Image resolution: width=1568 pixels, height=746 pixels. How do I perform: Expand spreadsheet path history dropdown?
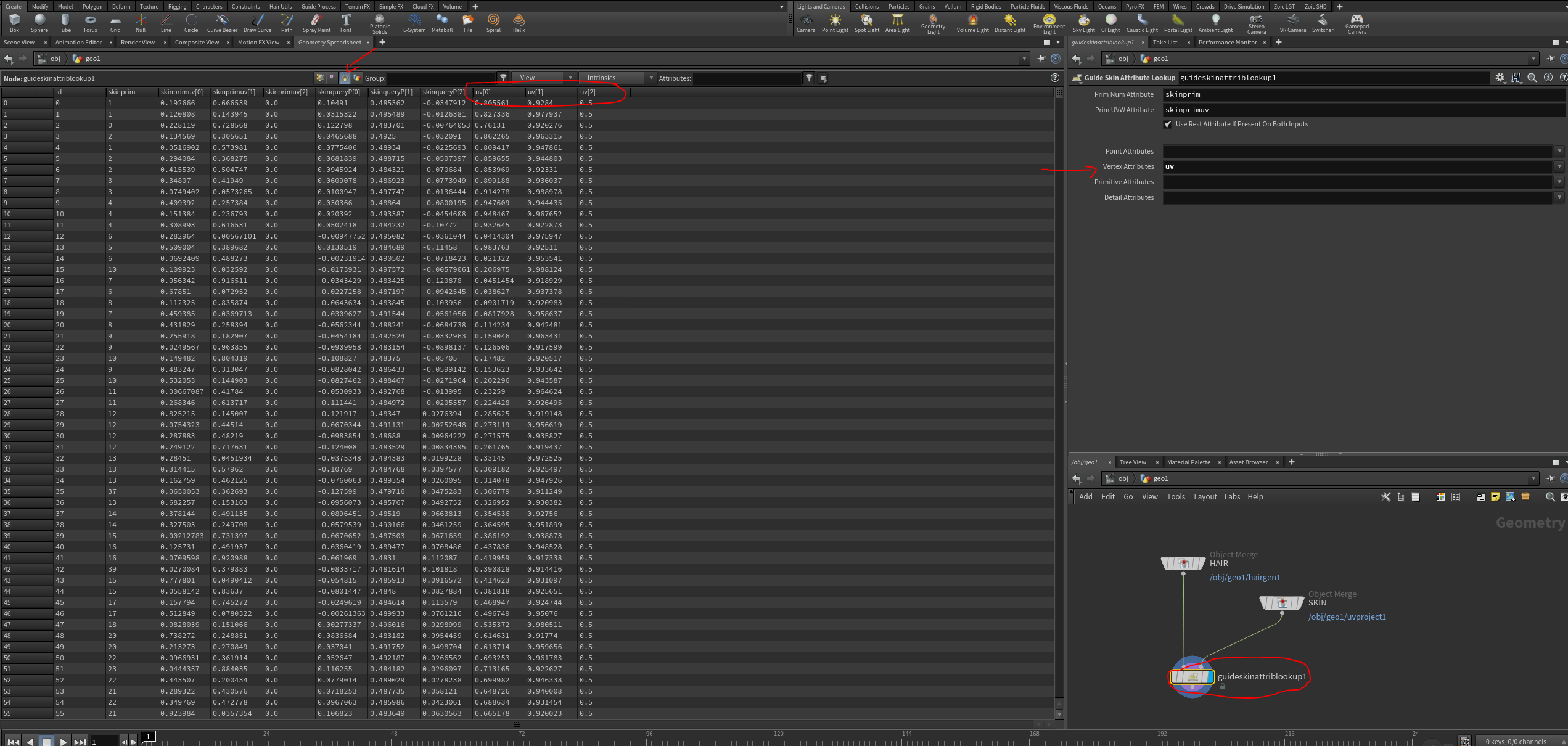1024,59
